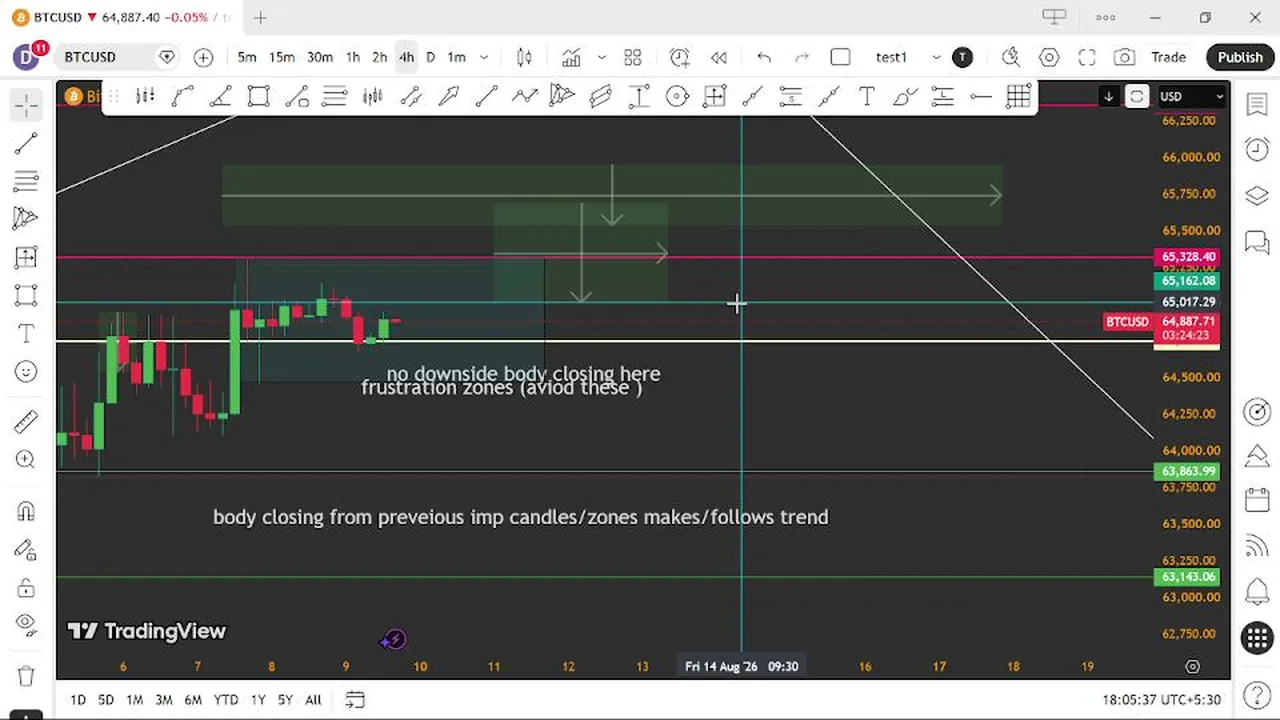This screenshot has width=1280, height=720.
Task: Set date range to 1D
Action: [78, 700]
